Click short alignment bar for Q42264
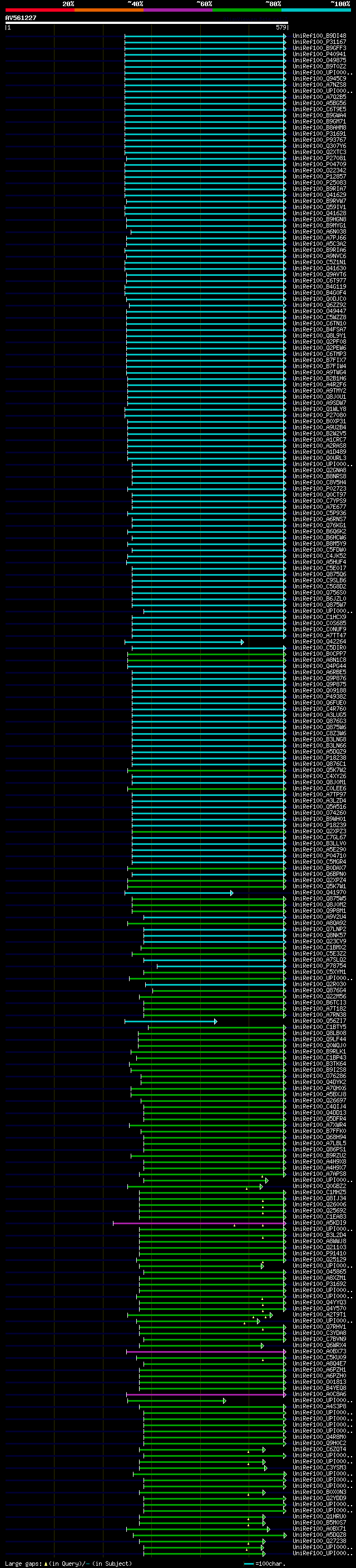356x1568 pixels. pyautogui.click(x=184, y=642)
